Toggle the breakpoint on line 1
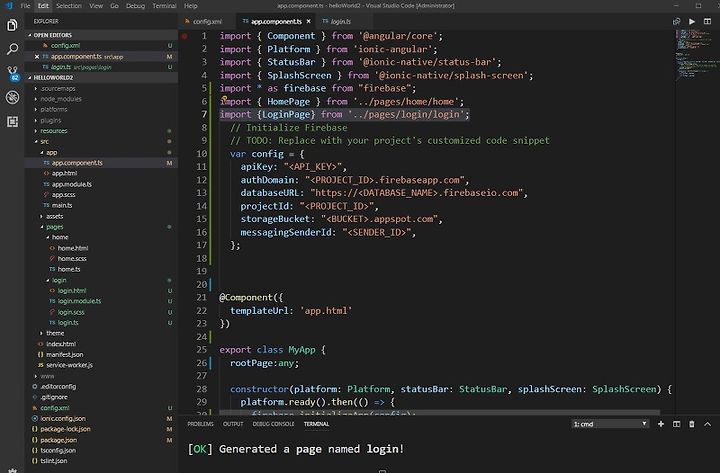 pyautogui.click(x=184, y=36)
